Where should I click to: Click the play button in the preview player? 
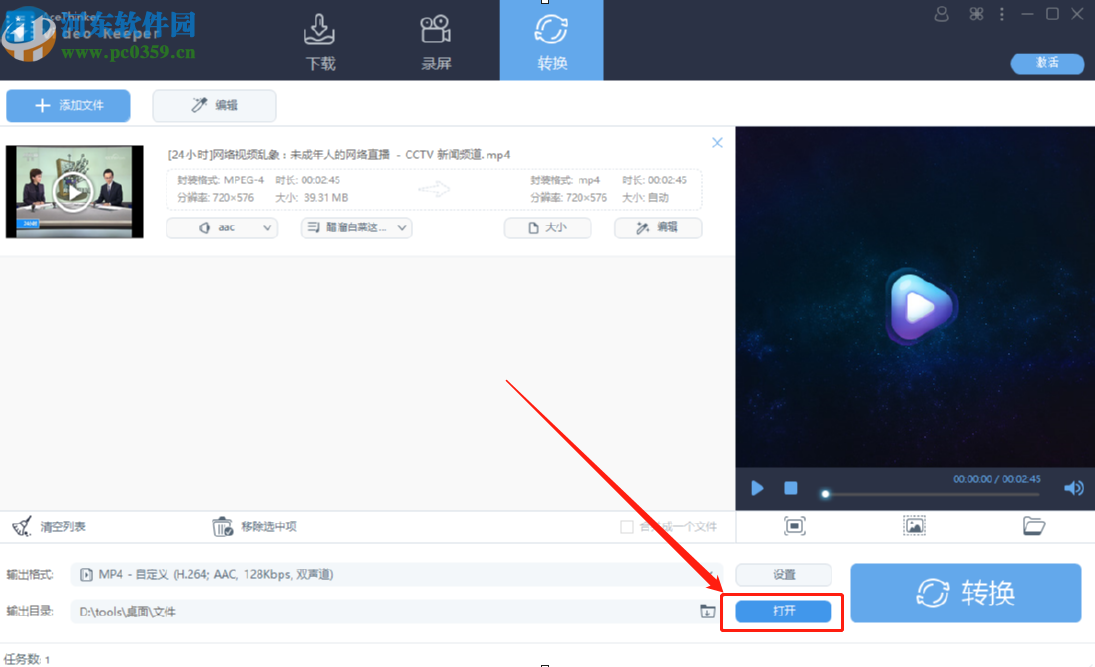[757, 488]
